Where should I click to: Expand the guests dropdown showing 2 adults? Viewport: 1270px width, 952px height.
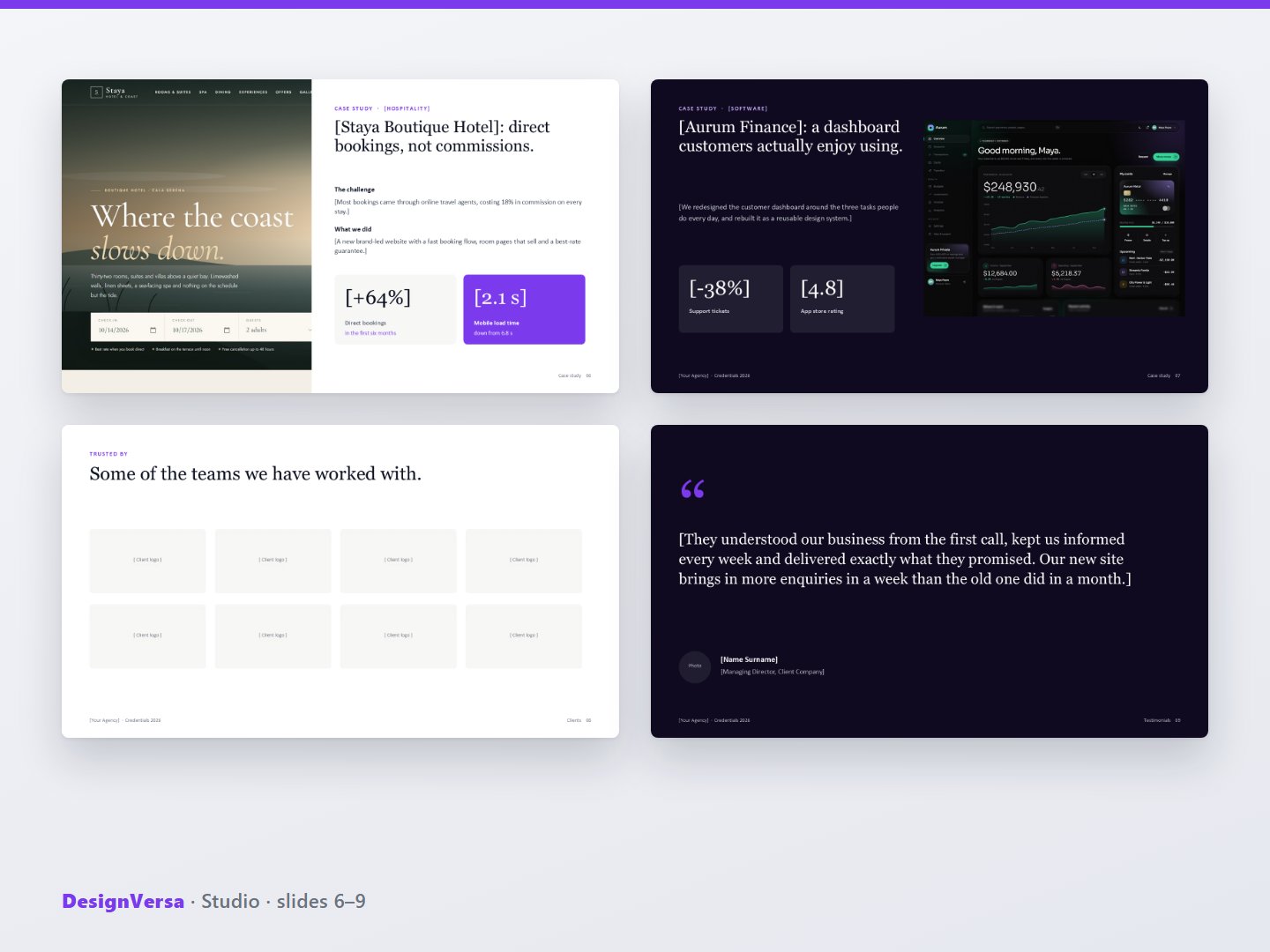pos(276,327)
